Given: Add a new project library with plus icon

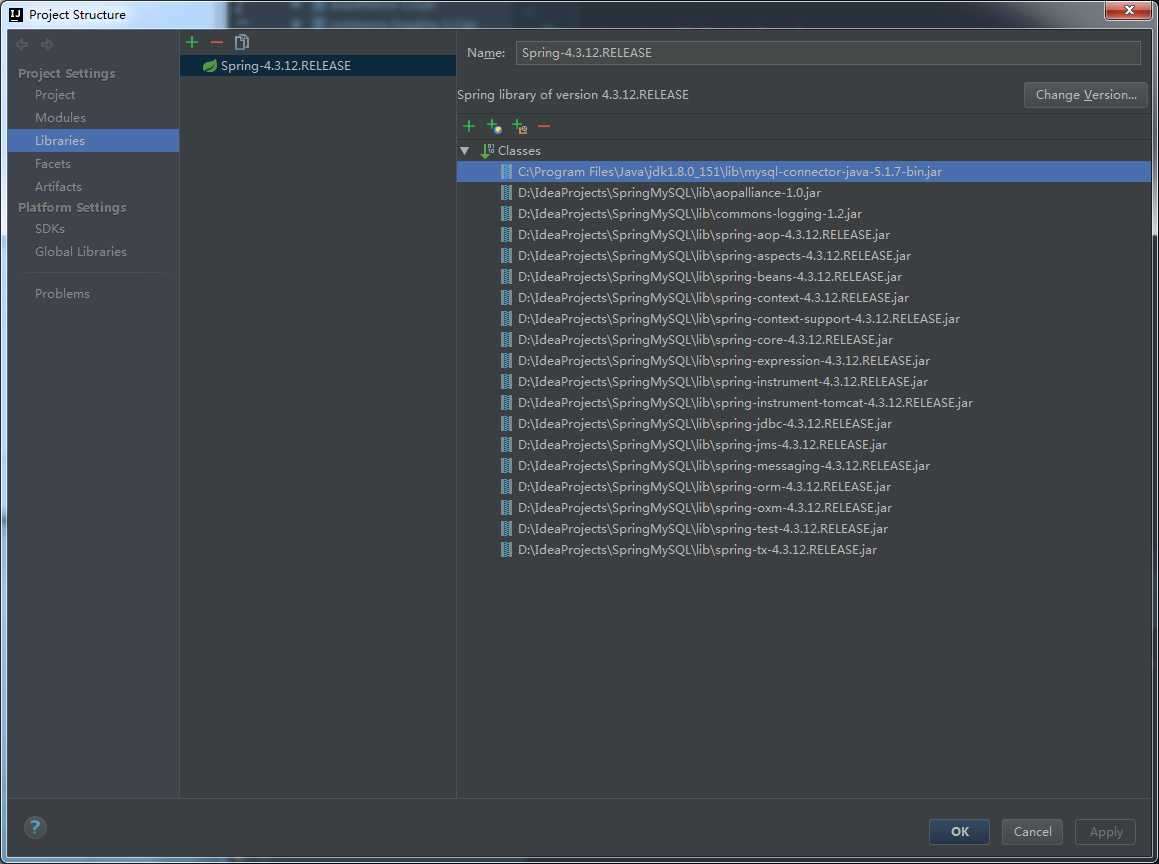Looking at the screenshot, I should [192, 42].
